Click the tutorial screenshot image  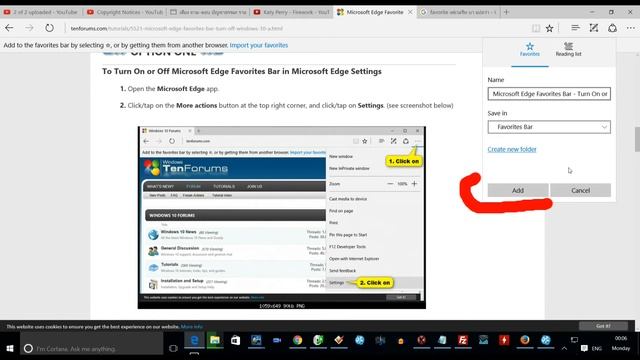tap(282, 217)
